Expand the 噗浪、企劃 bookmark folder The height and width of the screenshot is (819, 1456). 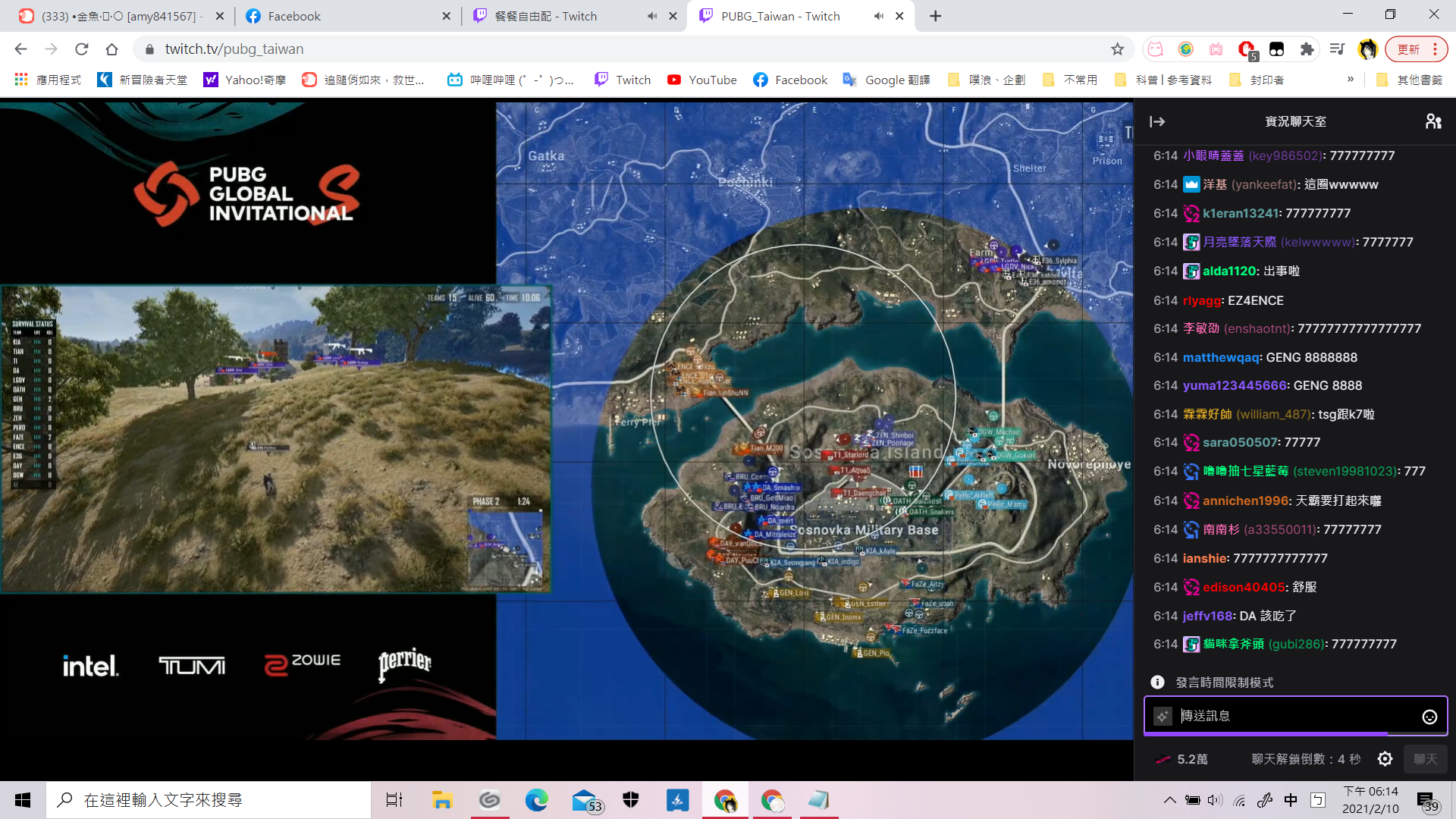click(987, 80)
